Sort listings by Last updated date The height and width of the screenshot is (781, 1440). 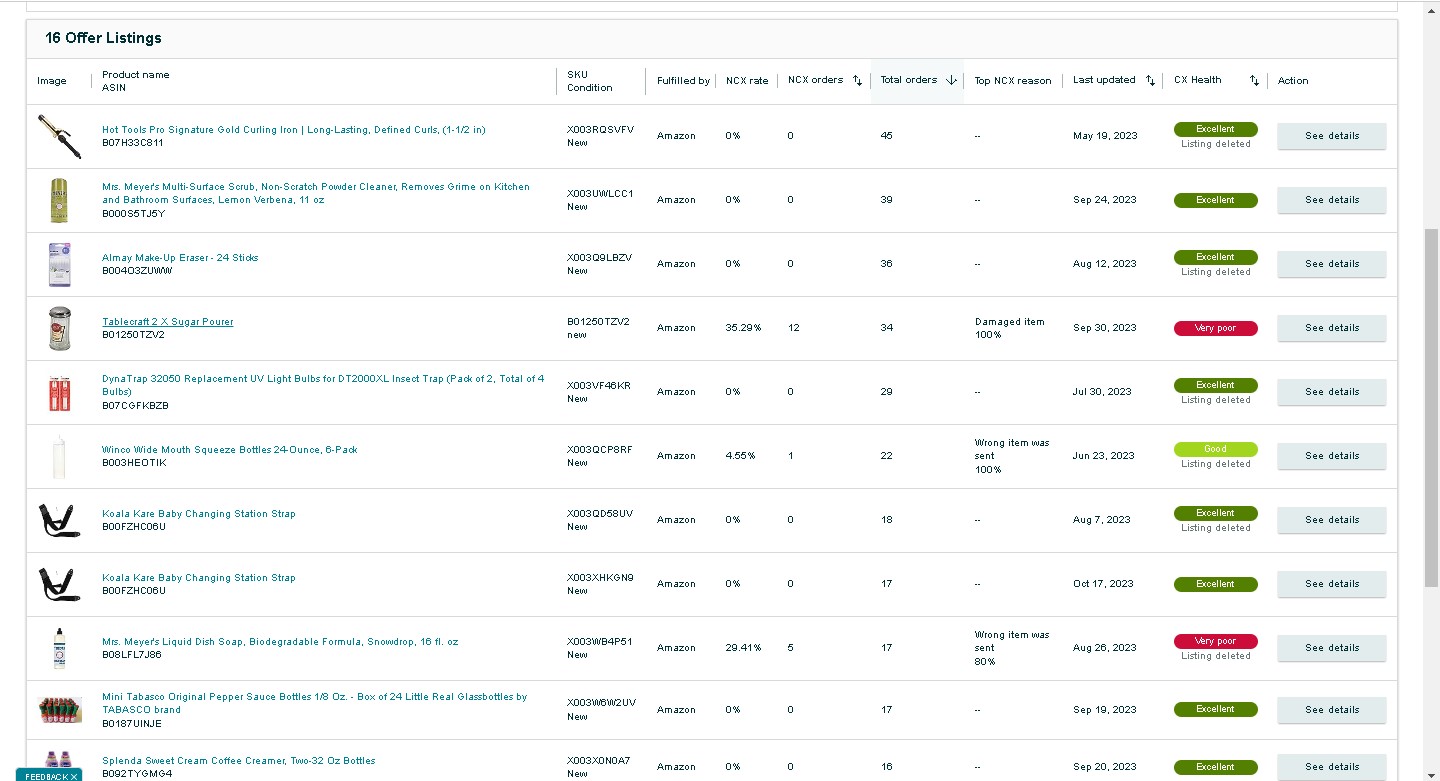(x=1150, y=81)
